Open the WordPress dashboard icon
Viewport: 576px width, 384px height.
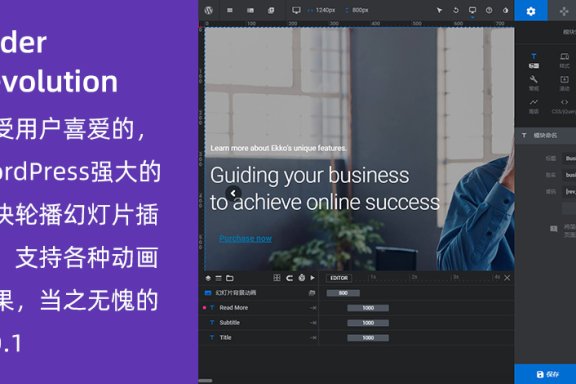[x=209, y=10]
